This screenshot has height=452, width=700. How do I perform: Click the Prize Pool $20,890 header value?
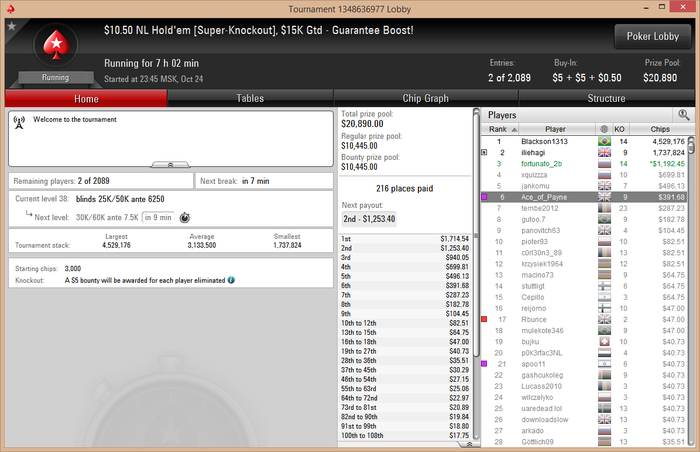pyautogui.click(x=660, y=78)
